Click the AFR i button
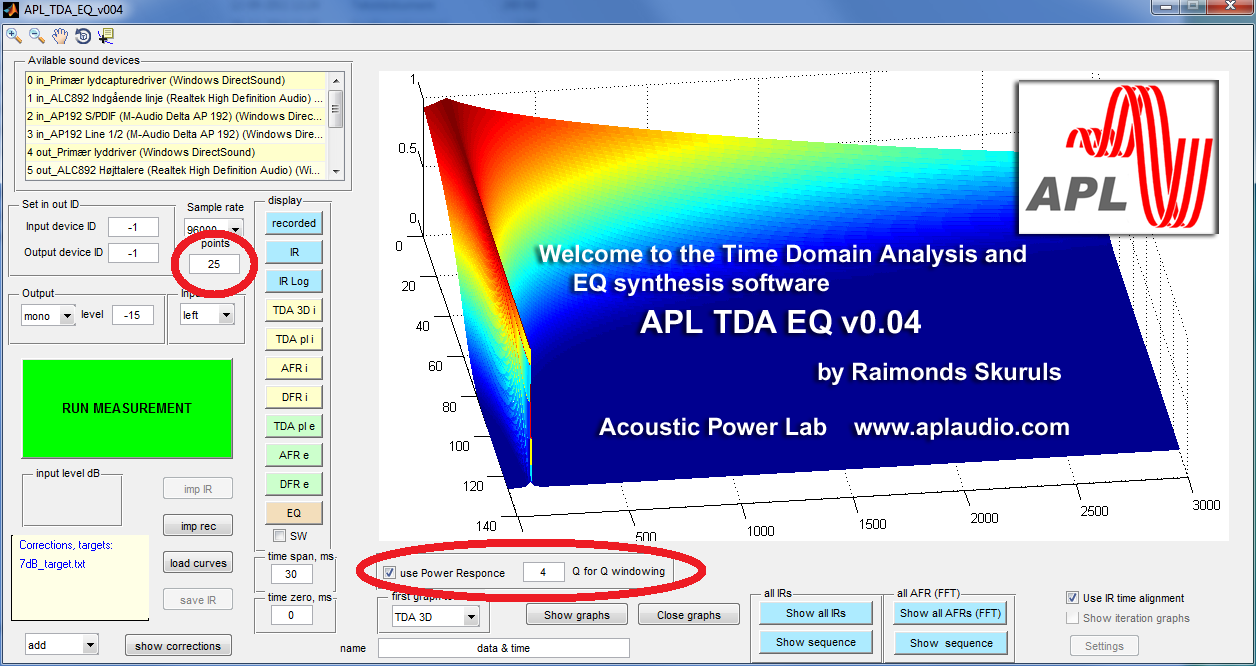 tap(294, 368)
